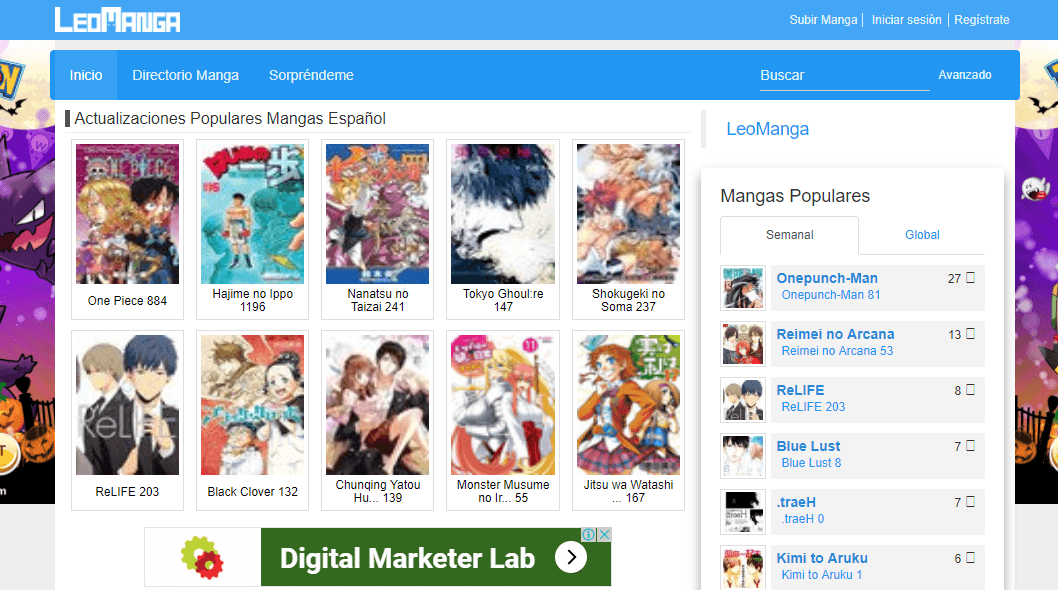Open the Tokyo Ghoul:re 147 cover
This screenshot has height=590, width=1058.
point(503,213)
